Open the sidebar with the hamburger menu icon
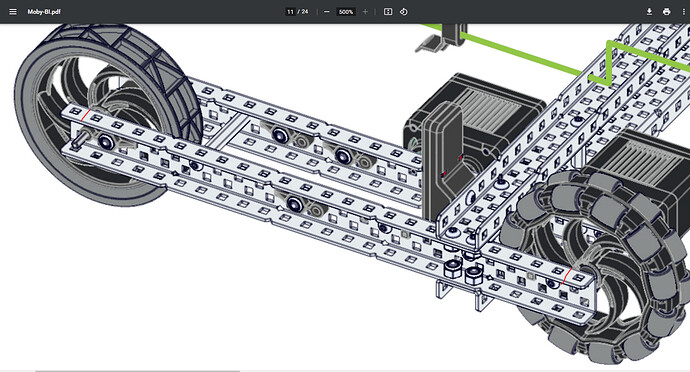This screenshot has width=690, height=372. pos(13,12)
